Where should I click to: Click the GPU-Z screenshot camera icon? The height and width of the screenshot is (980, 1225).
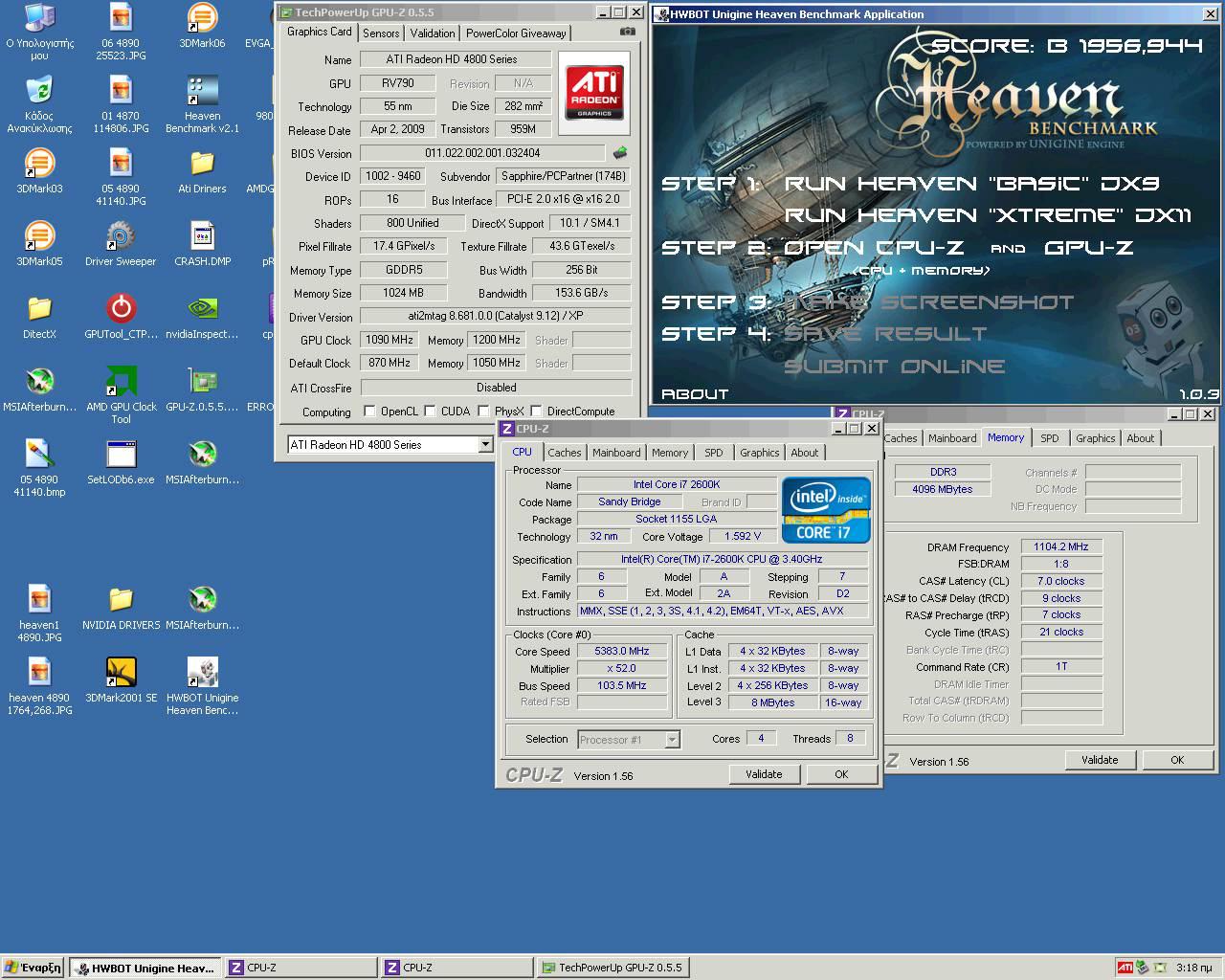tap(627, 32)
